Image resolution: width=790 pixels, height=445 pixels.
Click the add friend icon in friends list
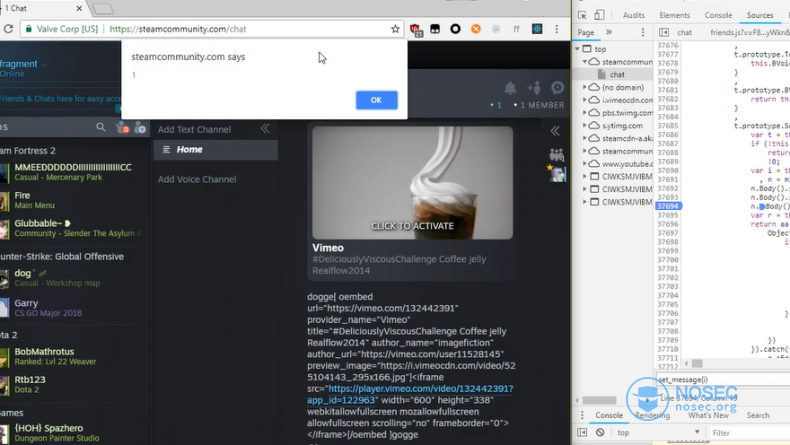pos(140,128)
